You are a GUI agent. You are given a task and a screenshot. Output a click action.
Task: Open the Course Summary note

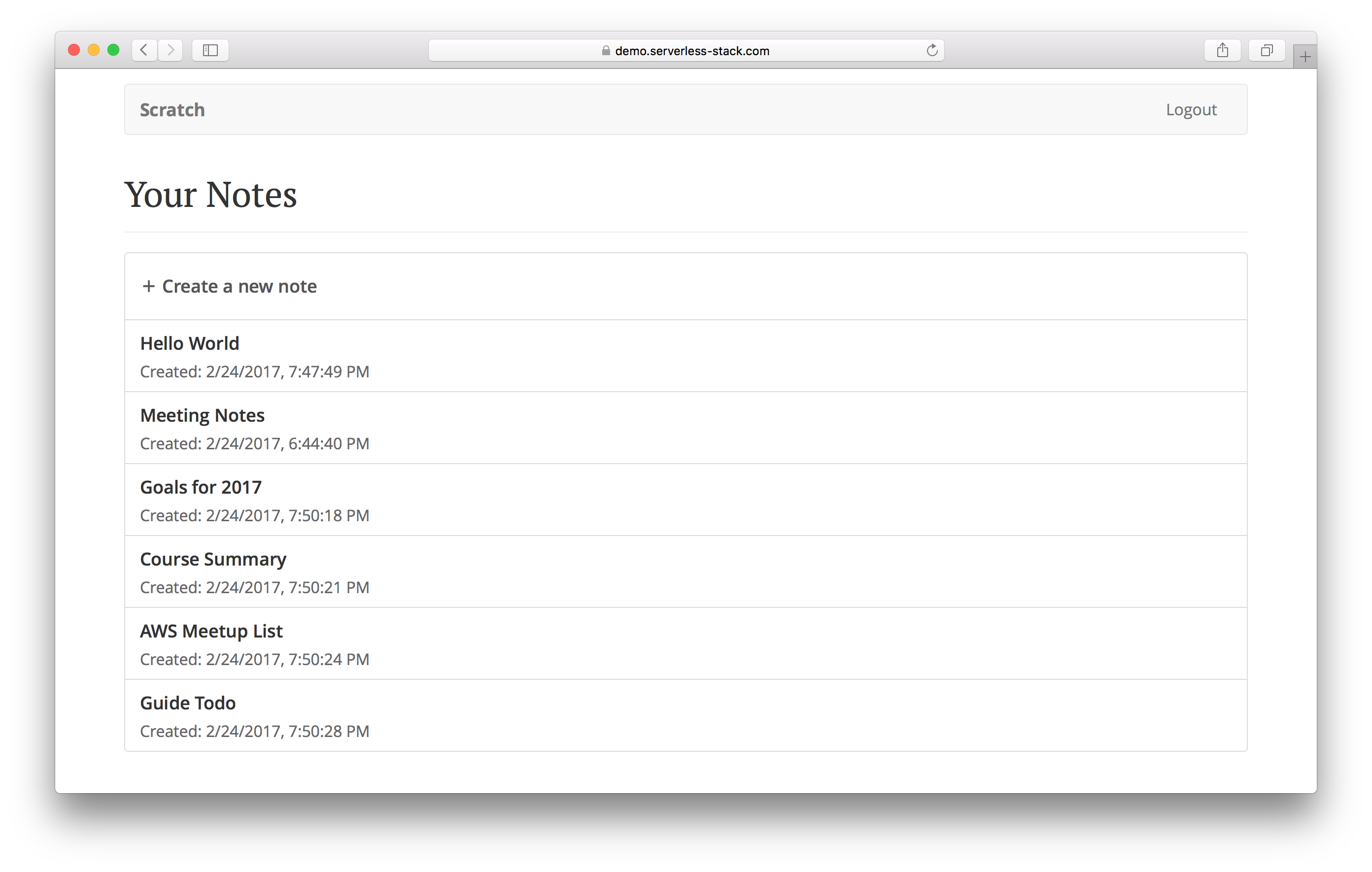(x=213, y=559)
